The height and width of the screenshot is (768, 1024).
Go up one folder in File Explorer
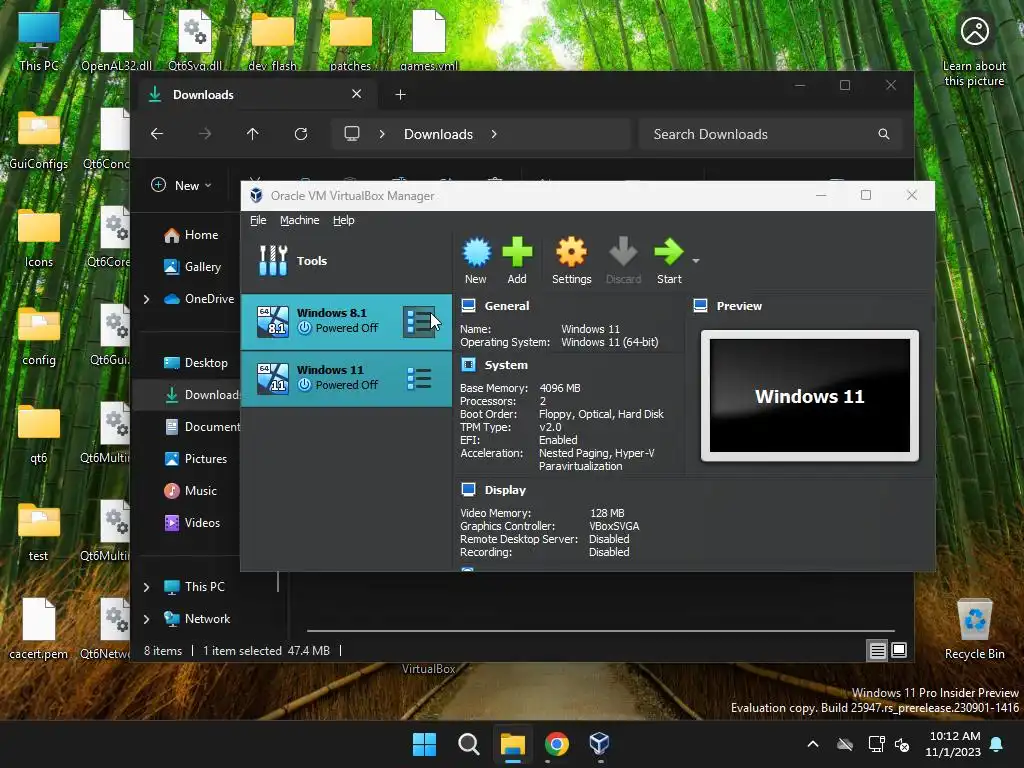coord(253,134)
